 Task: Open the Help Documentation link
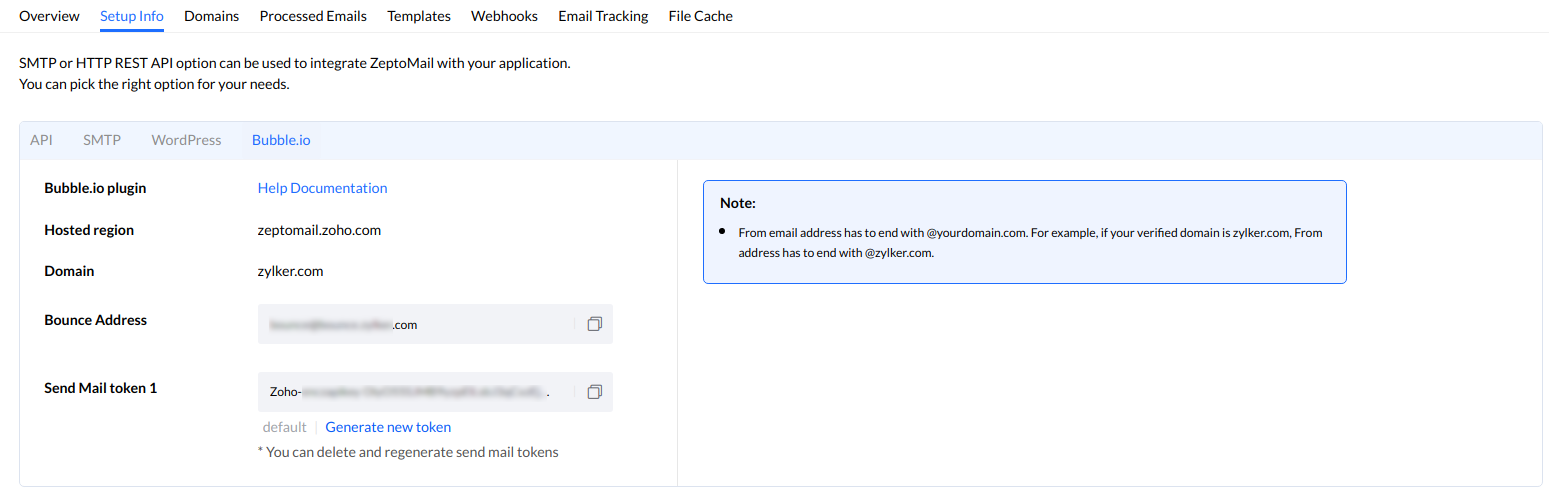pos(322,188)
